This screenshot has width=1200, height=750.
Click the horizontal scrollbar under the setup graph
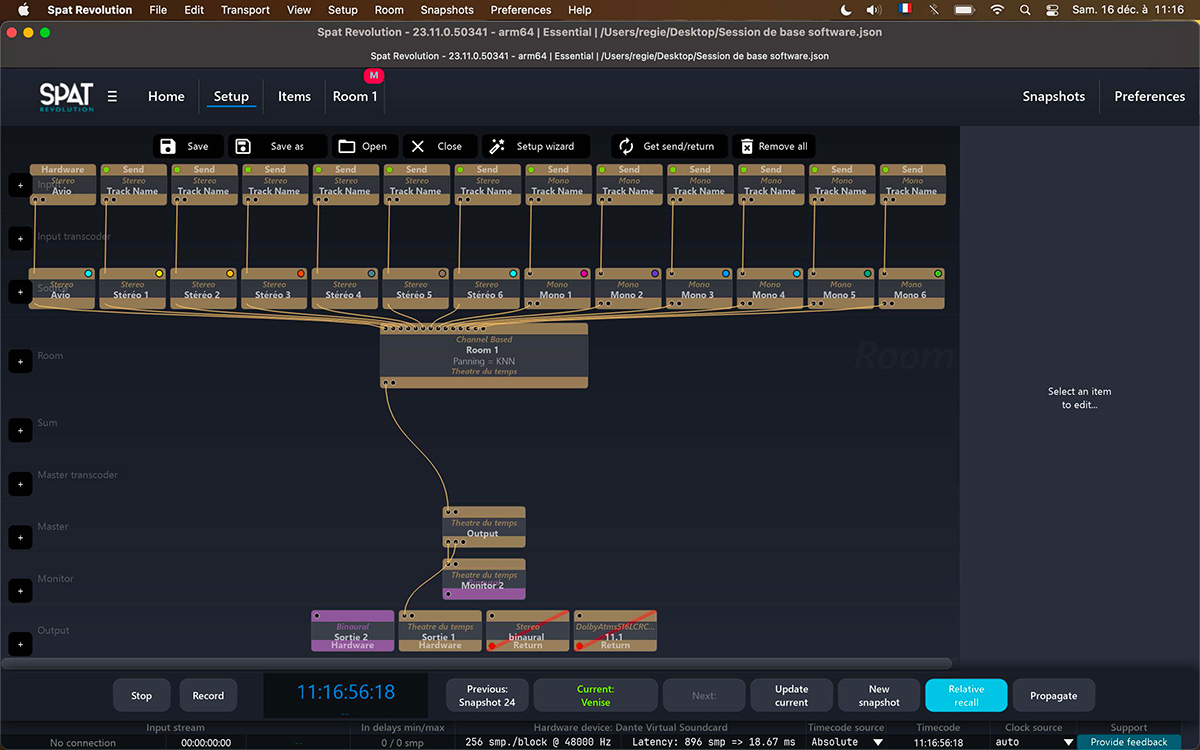click(x=478, y=663)
